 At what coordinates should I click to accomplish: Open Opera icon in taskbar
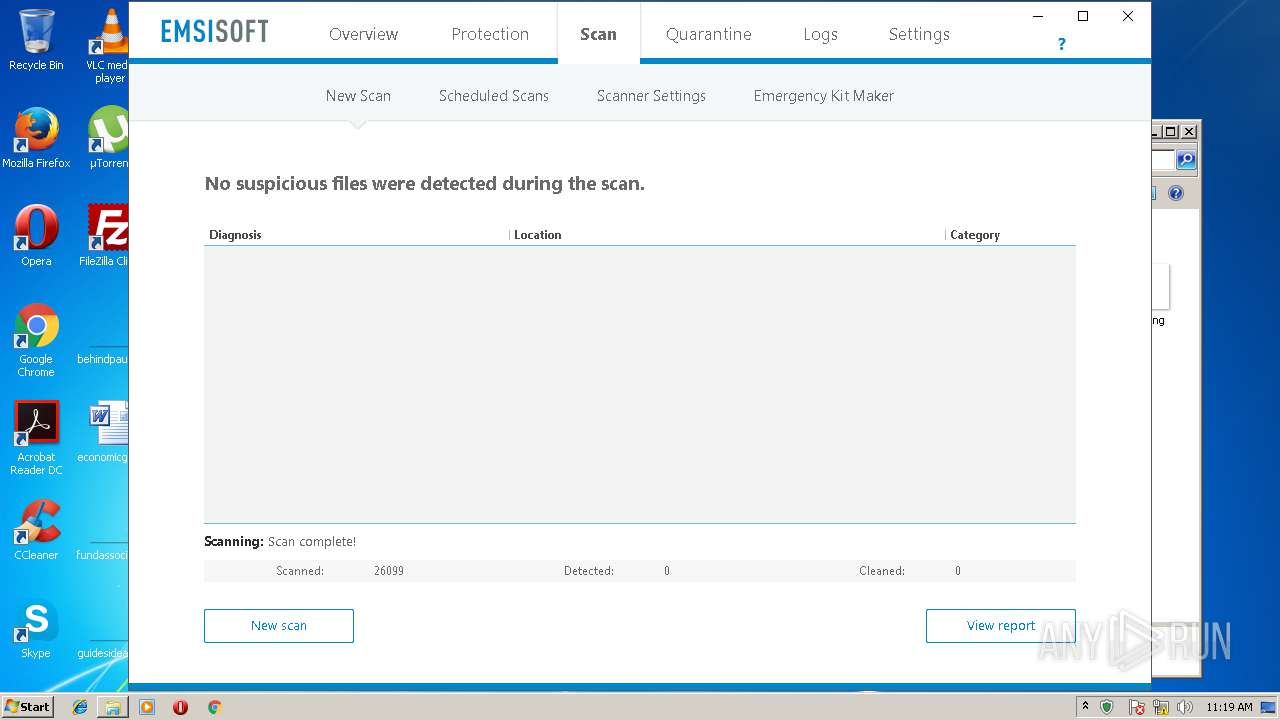tap(180, 707)
